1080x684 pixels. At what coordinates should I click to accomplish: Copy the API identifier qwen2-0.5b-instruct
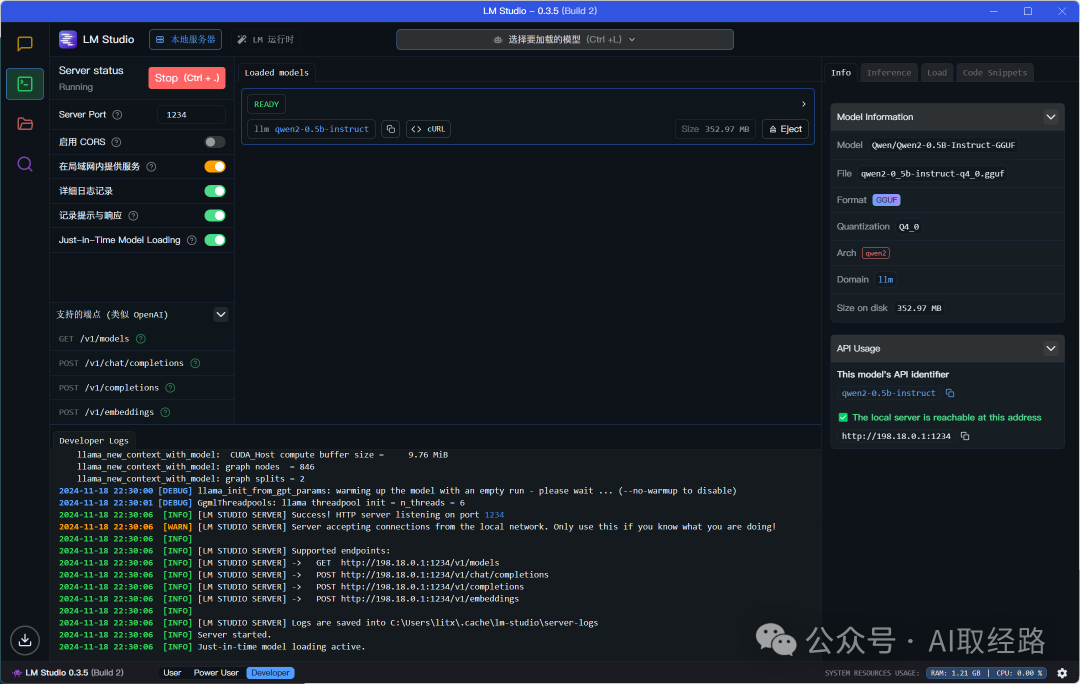(x=950, y=393)
